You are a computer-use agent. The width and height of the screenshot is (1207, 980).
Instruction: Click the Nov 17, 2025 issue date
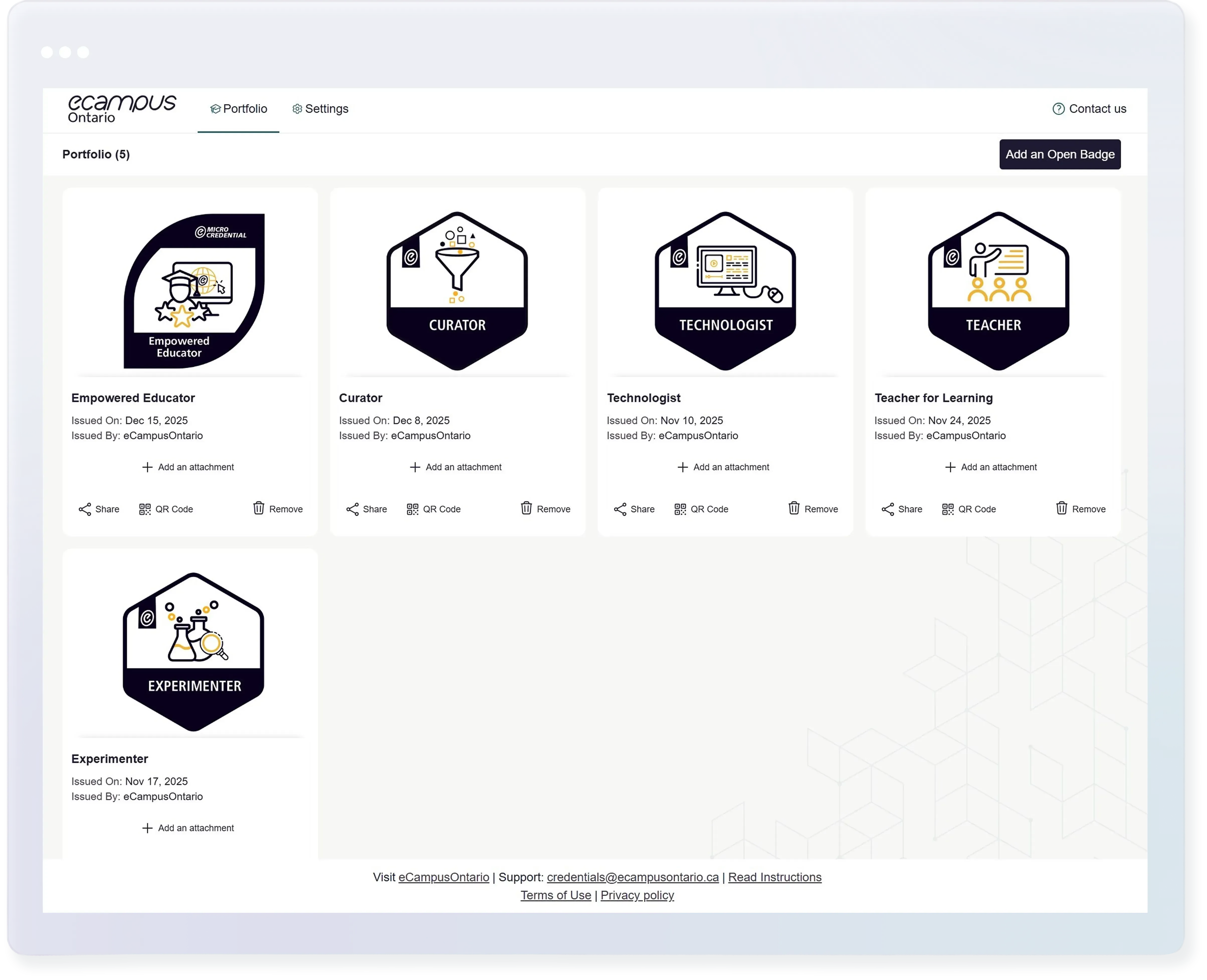[x=156, y=781]
